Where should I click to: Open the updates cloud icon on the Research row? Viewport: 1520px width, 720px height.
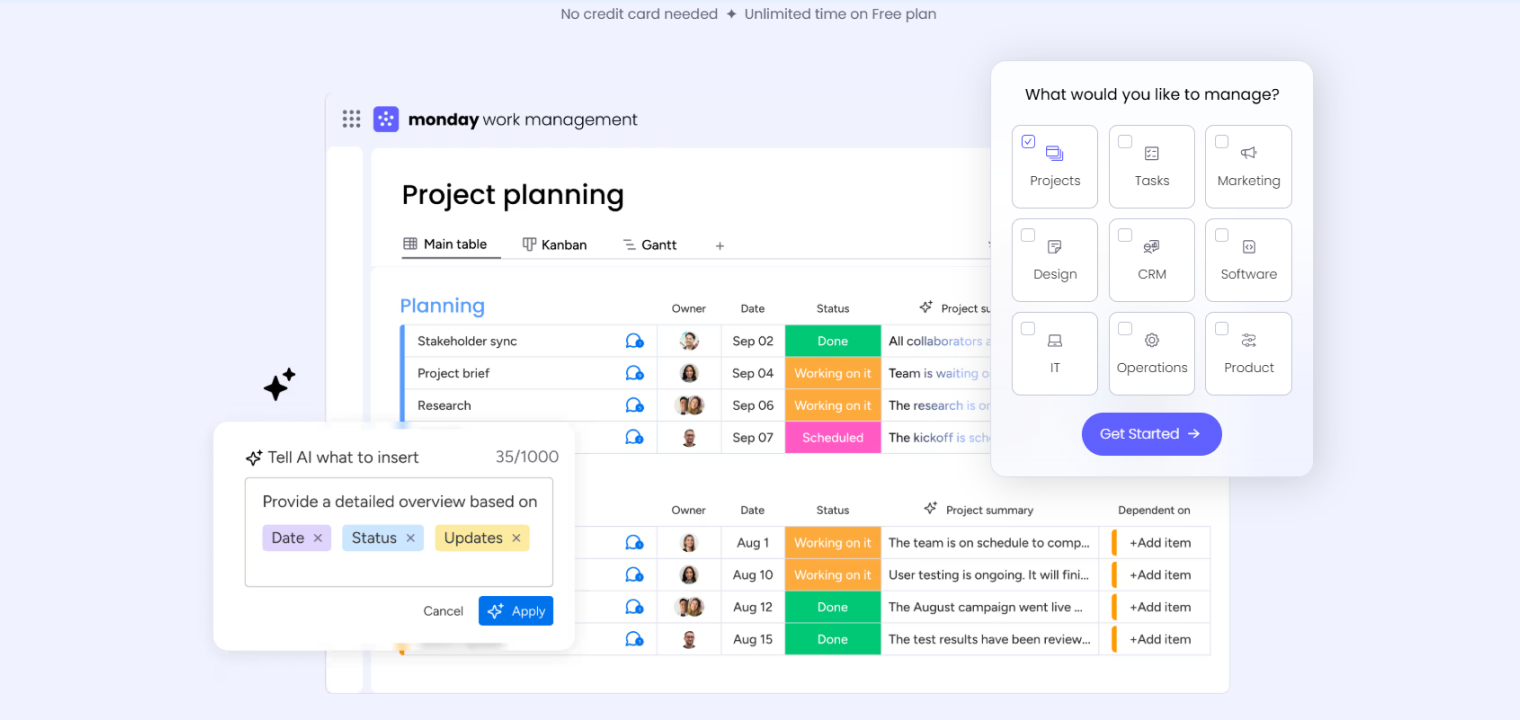[x=636, y=405]
